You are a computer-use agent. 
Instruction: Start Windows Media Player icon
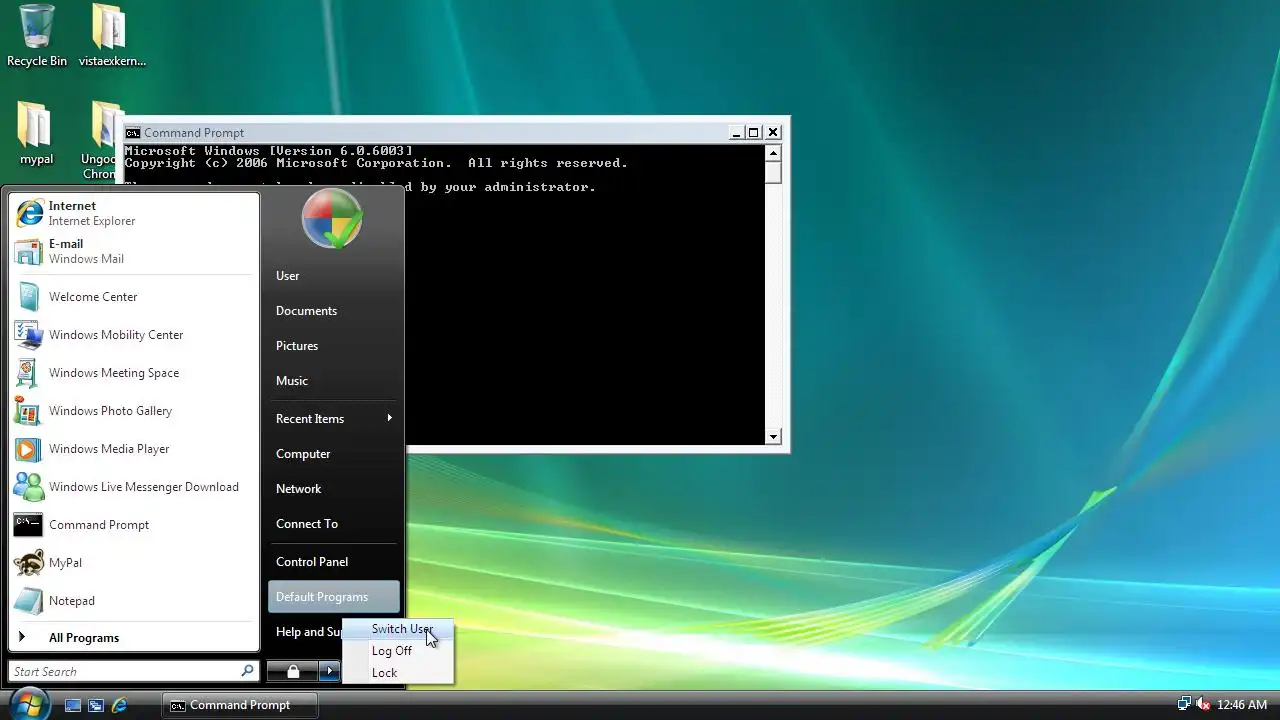tap(29, 449)
